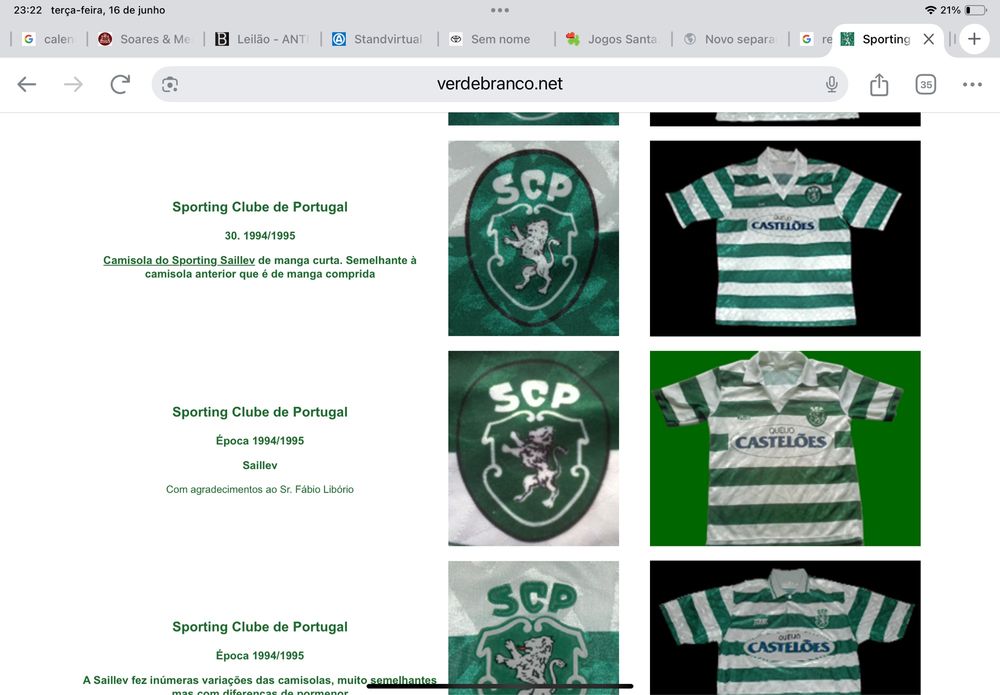Open a new tab with plus button
This screenshot has width=1000, height=695.
[x=974, y=39]
